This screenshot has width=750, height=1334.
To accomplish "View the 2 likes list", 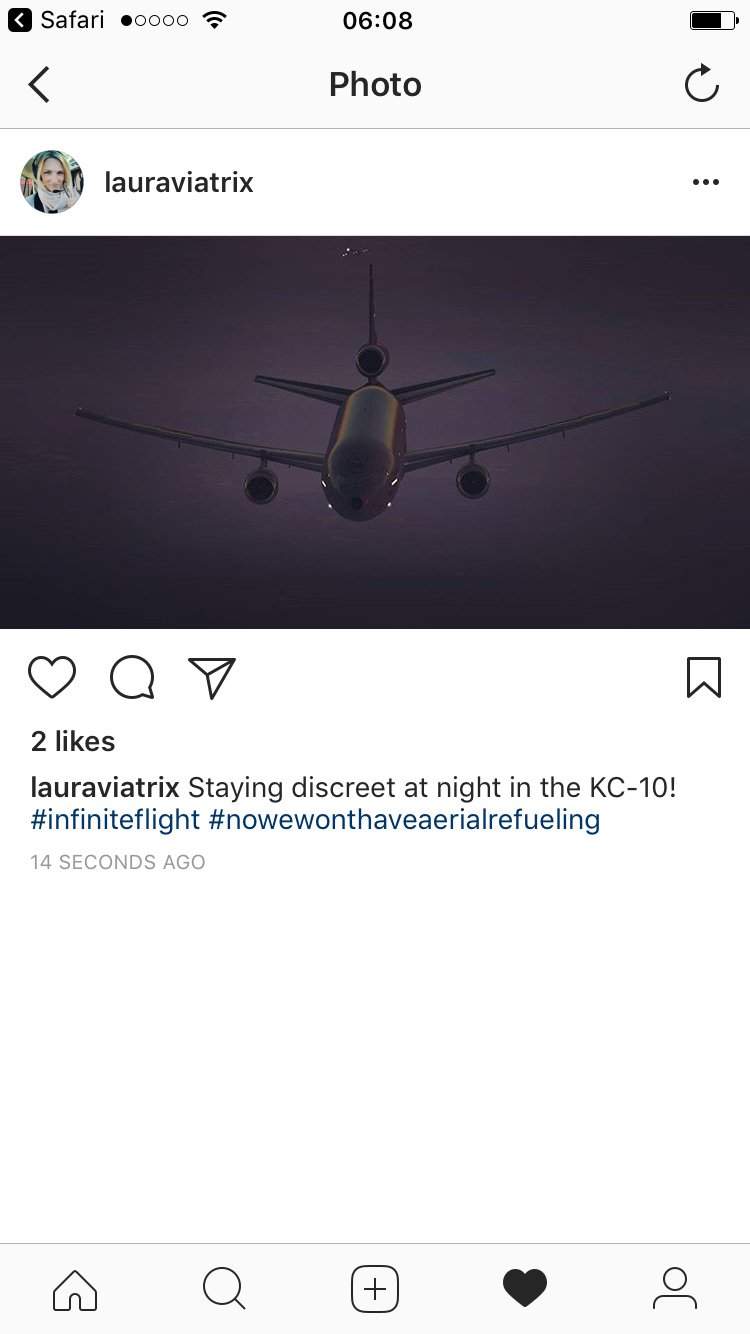I will pos(73,741).
